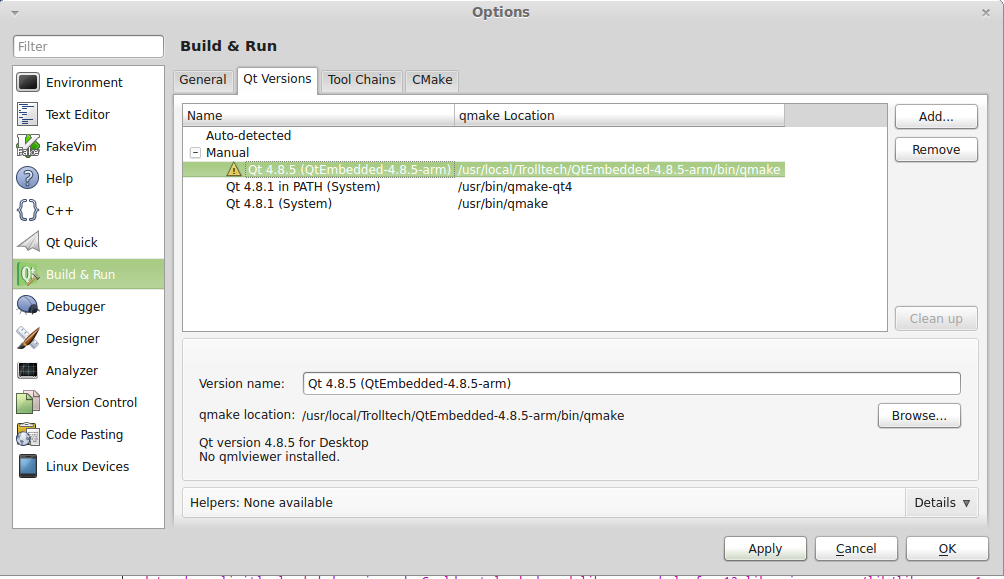The image size is (1004, 579).
Task: Click the /usr/bin/qmake location cell
Action: click(503, 204)
